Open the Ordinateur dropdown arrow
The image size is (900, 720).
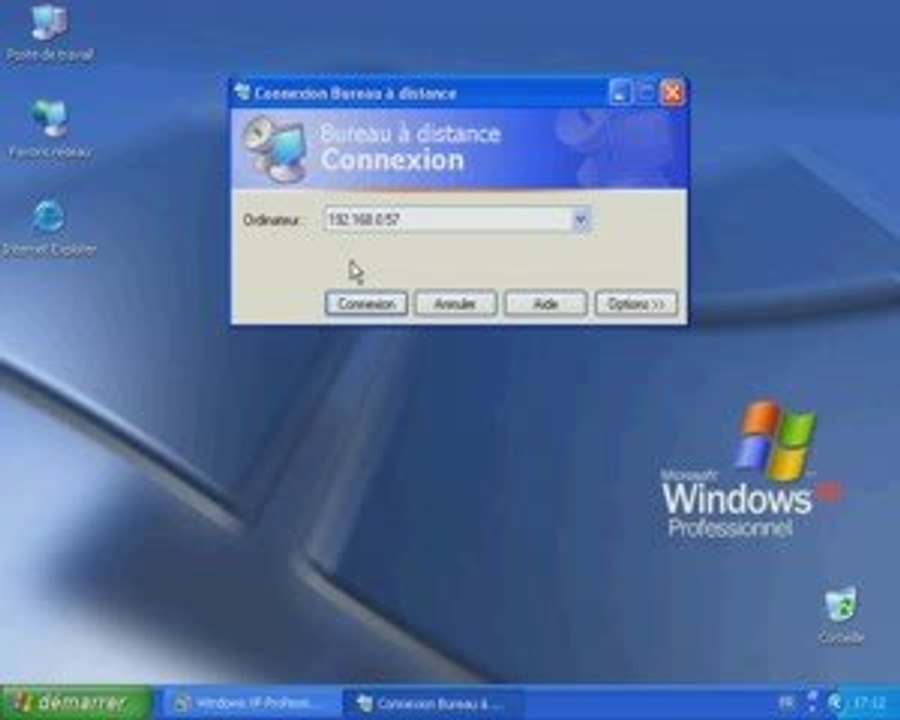[x=580, y=220]
